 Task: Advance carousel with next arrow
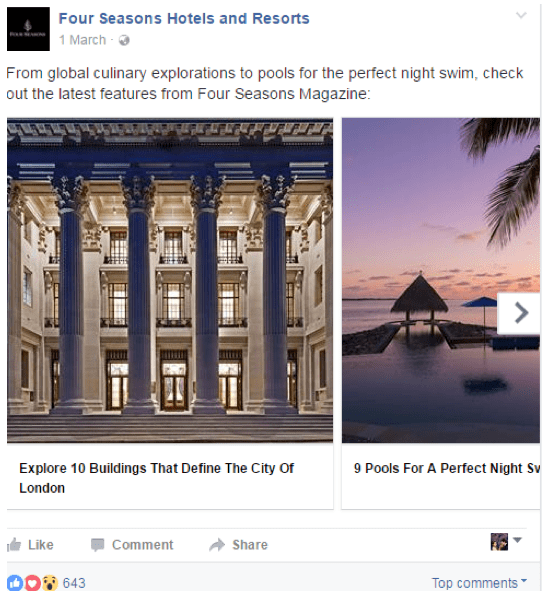click(519, 313)
